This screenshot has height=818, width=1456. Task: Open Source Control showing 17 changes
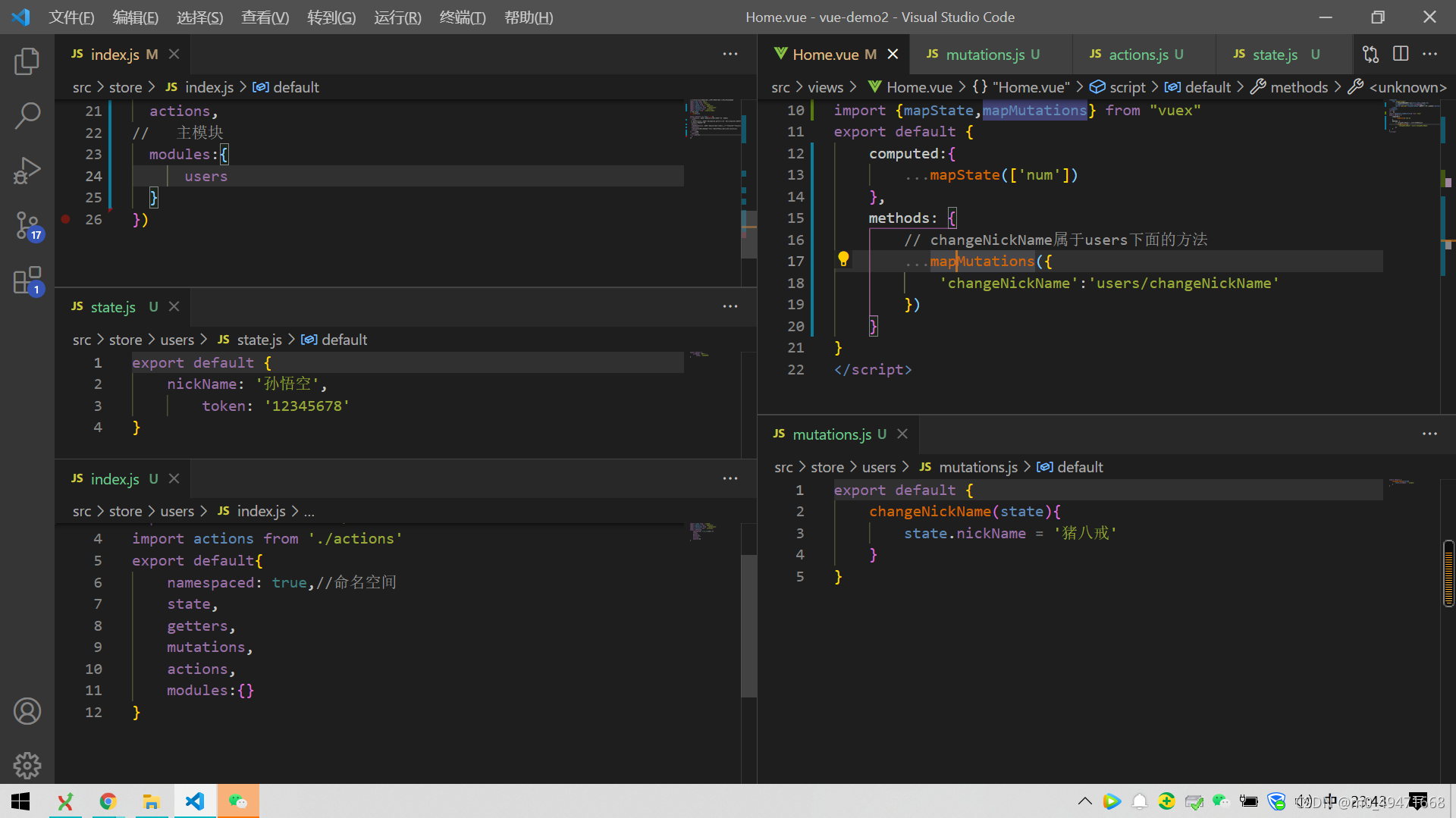pos(27,225)
